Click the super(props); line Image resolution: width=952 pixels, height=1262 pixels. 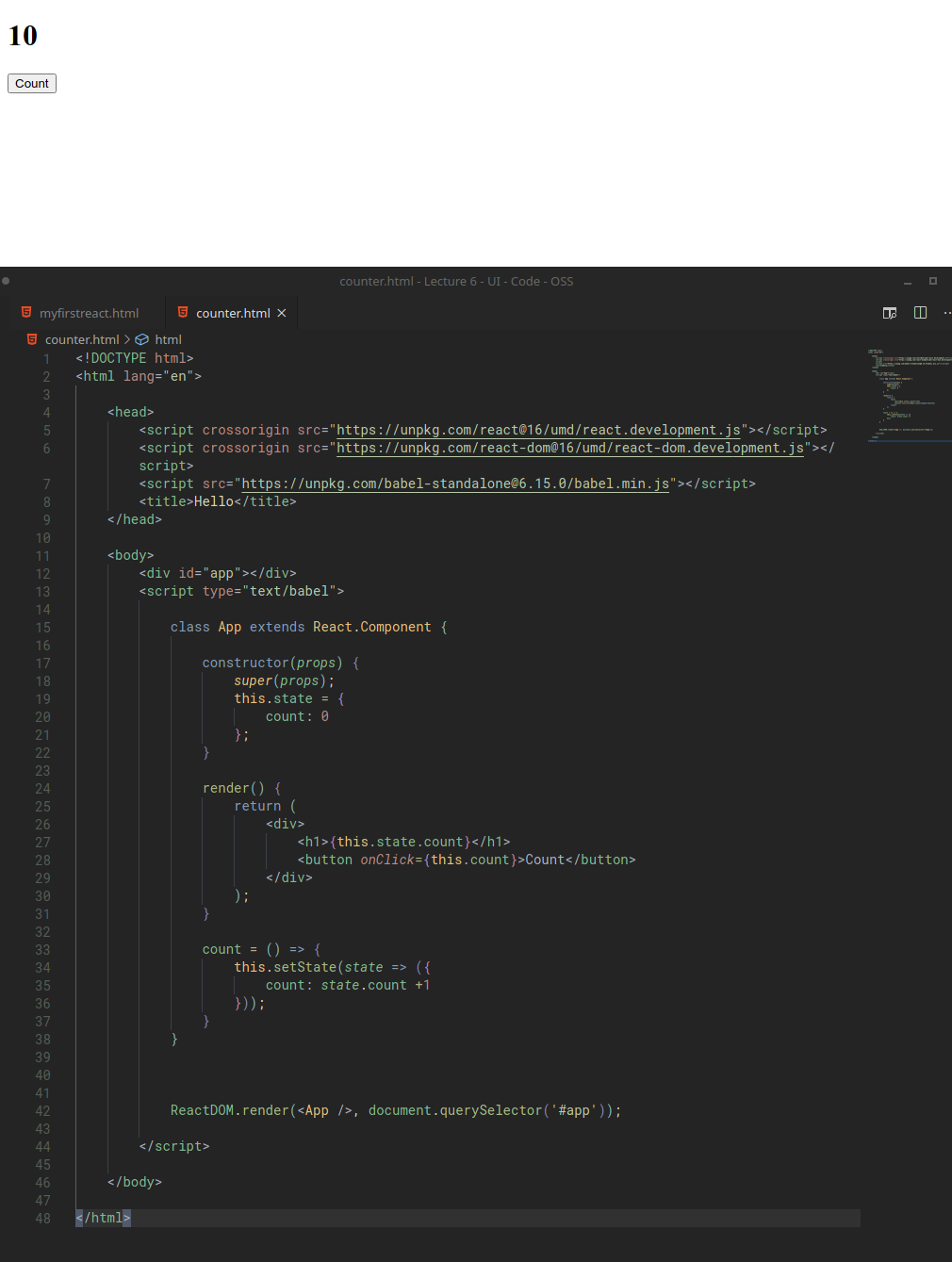point(285,680)
